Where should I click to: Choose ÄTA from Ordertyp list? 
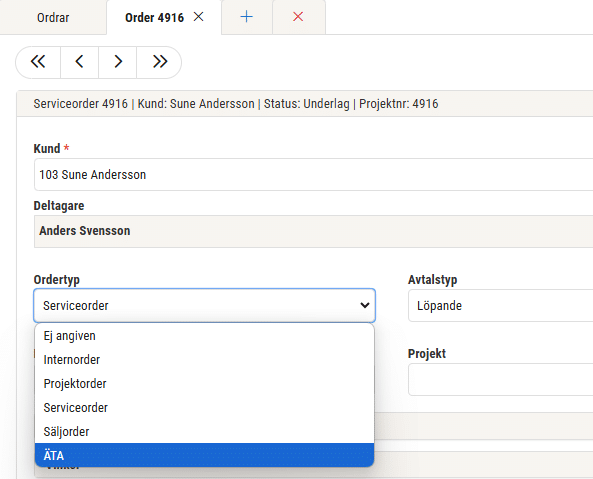click(x=204, y=455)
